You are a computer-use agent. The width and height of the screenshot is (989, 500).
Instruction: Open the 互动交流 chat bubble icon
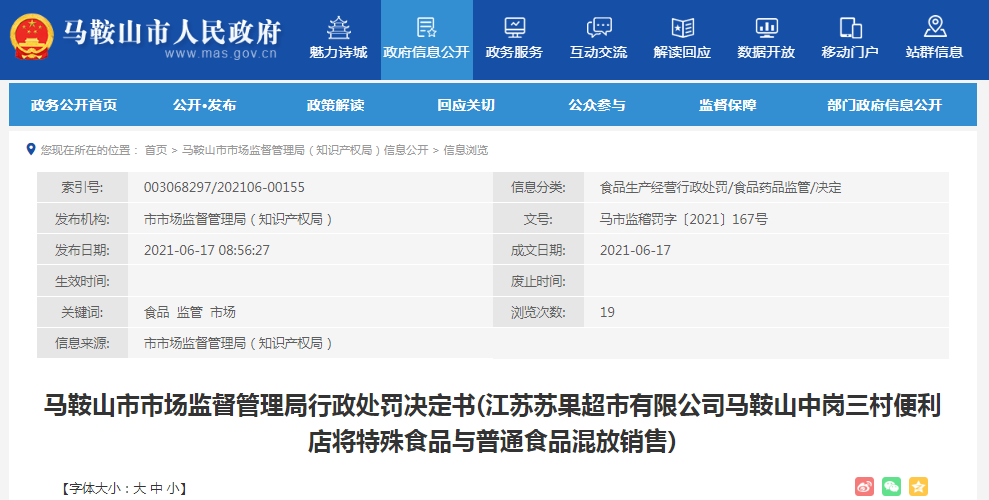coord(598,27)
